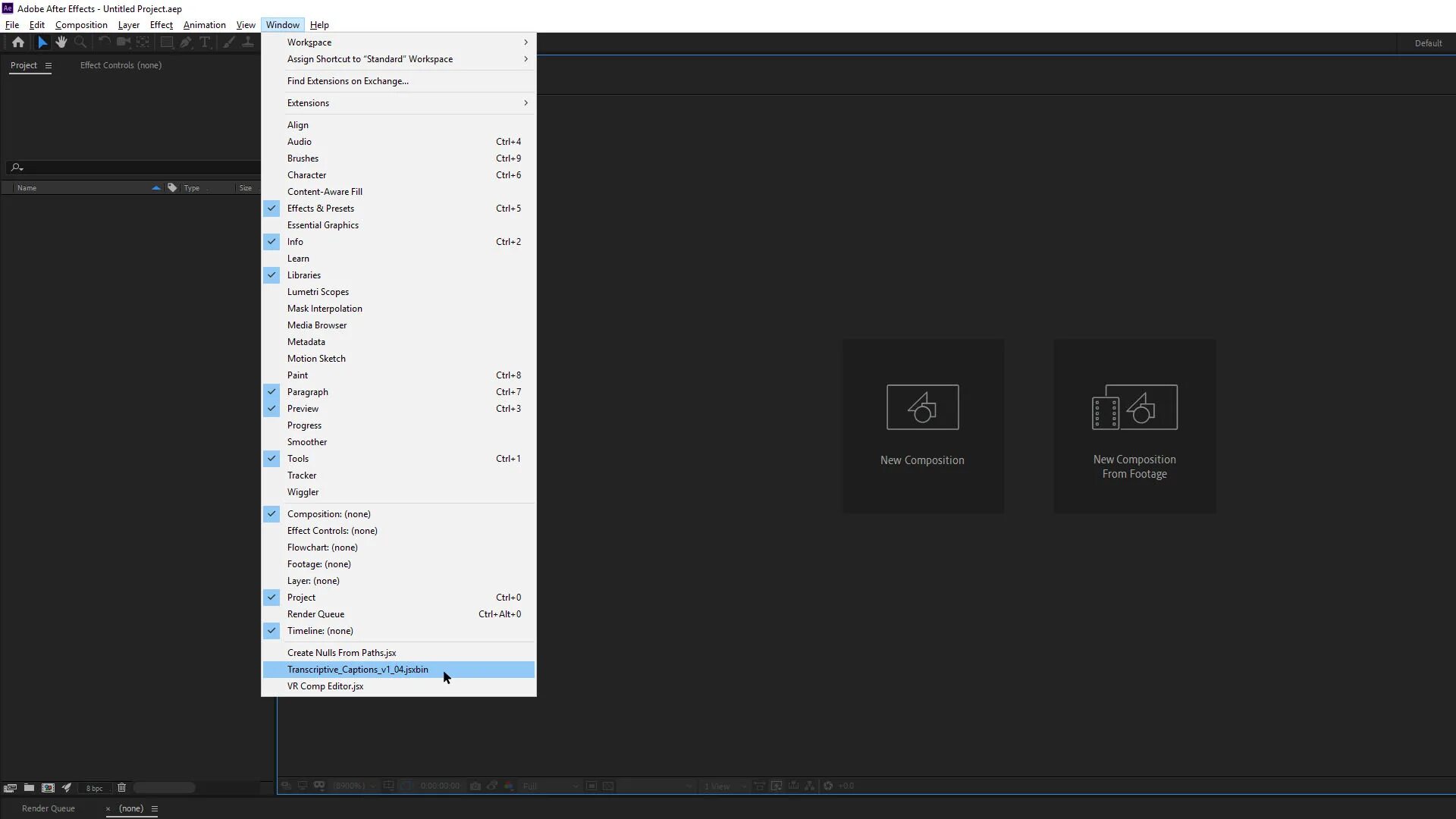The image size is (1456, 819).
Task: Select the Hand tool
Action: pos(61,42)
